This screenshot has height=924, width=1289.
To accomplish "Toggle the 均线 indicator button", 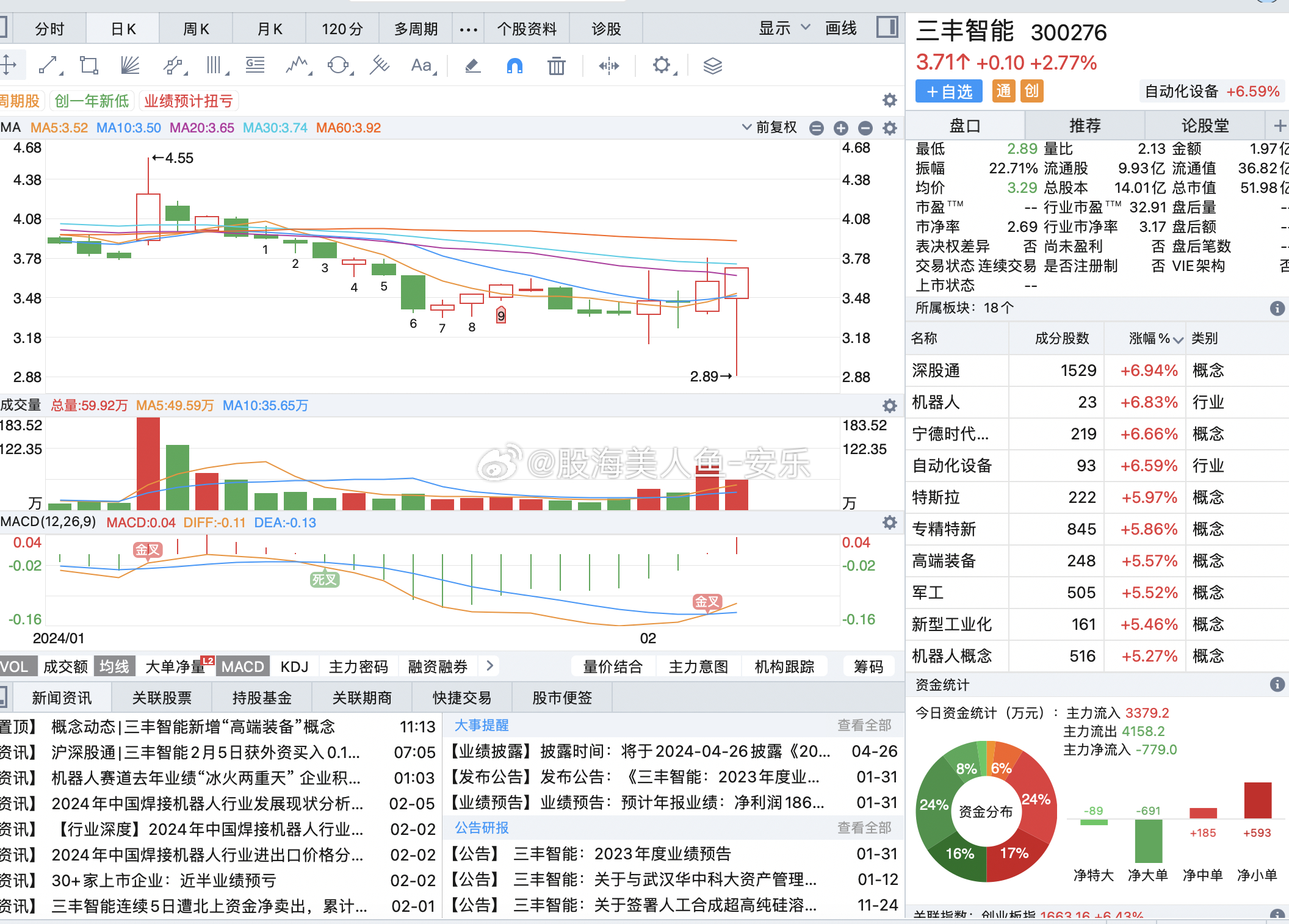I will click(115, 666).
